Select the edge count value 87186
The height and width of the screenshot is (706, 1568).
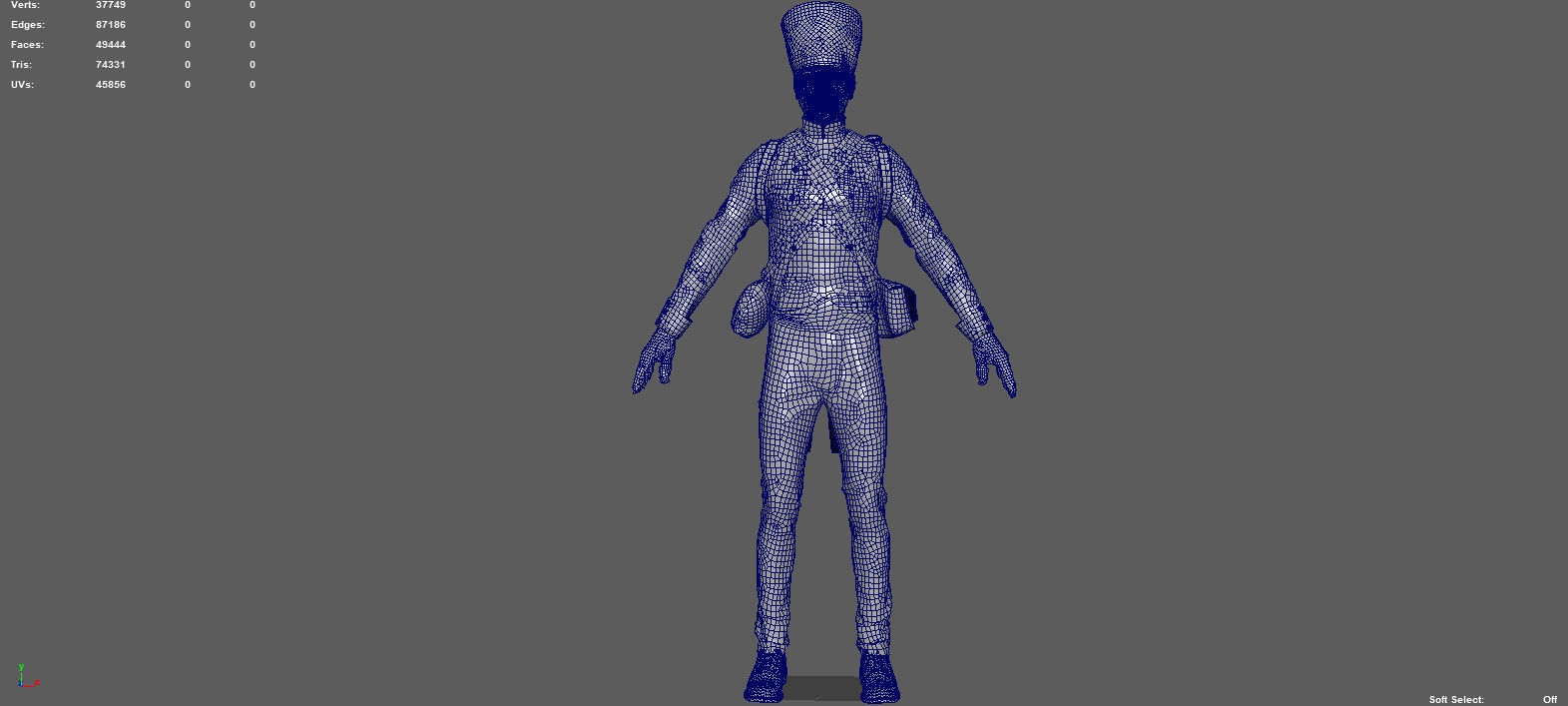pyautogui.click(x=111, y=25)
